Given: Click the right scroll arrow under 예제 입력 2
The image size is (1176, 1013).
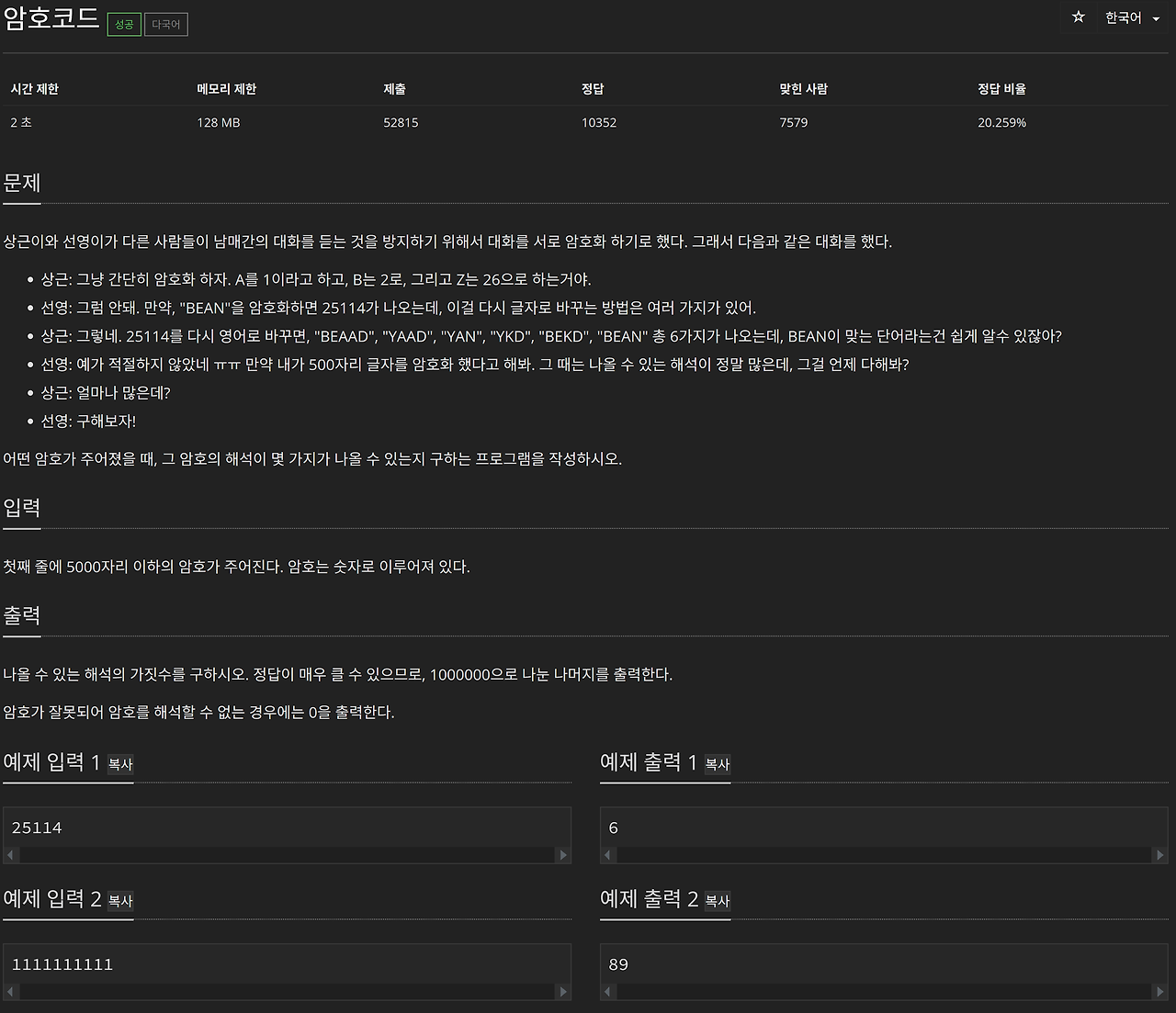Looking at the screenshot, I should point(563,992).
